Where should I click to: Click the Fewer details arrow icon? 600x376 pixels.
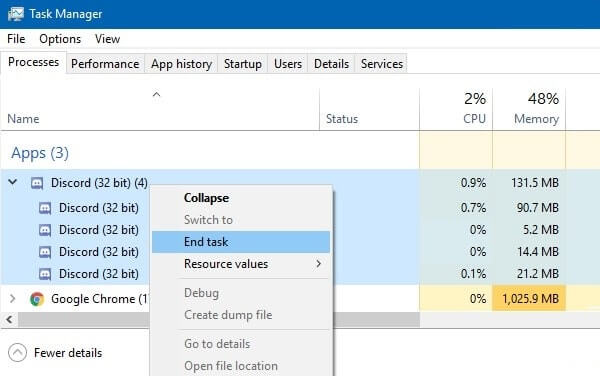(x=18, y=353)
